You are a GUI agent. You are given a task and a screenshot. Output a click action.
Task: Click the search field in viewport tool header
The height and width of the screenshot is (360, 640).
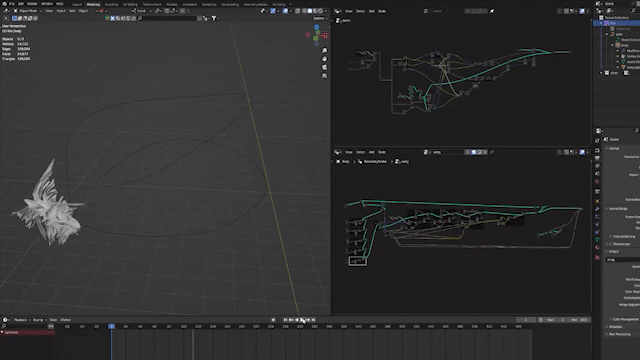[167, 18]
